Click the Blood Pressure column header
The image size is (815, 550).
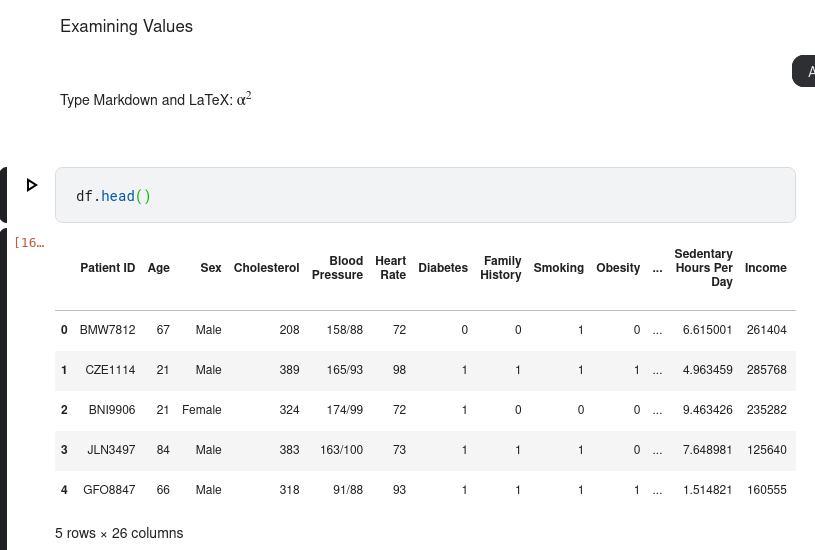pos(337,268)
